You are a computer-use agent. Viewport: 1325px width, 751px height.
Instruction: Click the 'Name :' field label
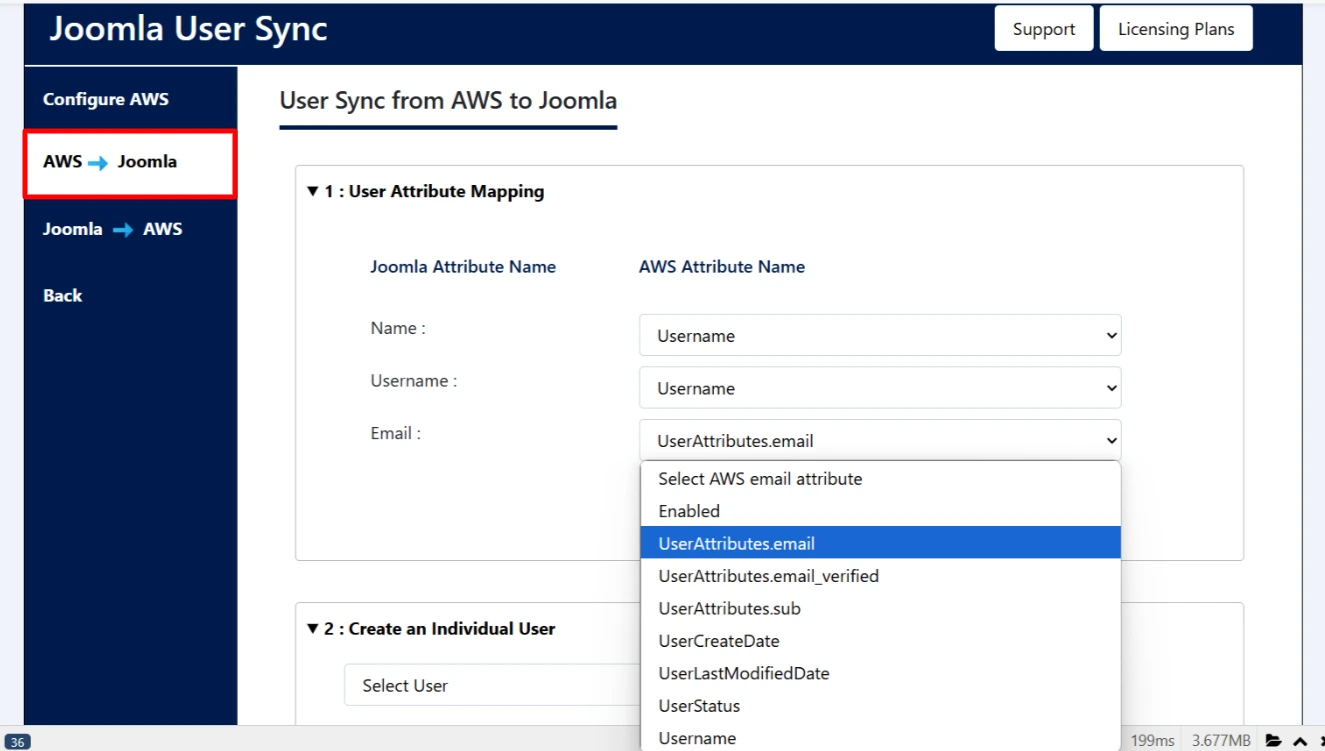tap(398, 328)
